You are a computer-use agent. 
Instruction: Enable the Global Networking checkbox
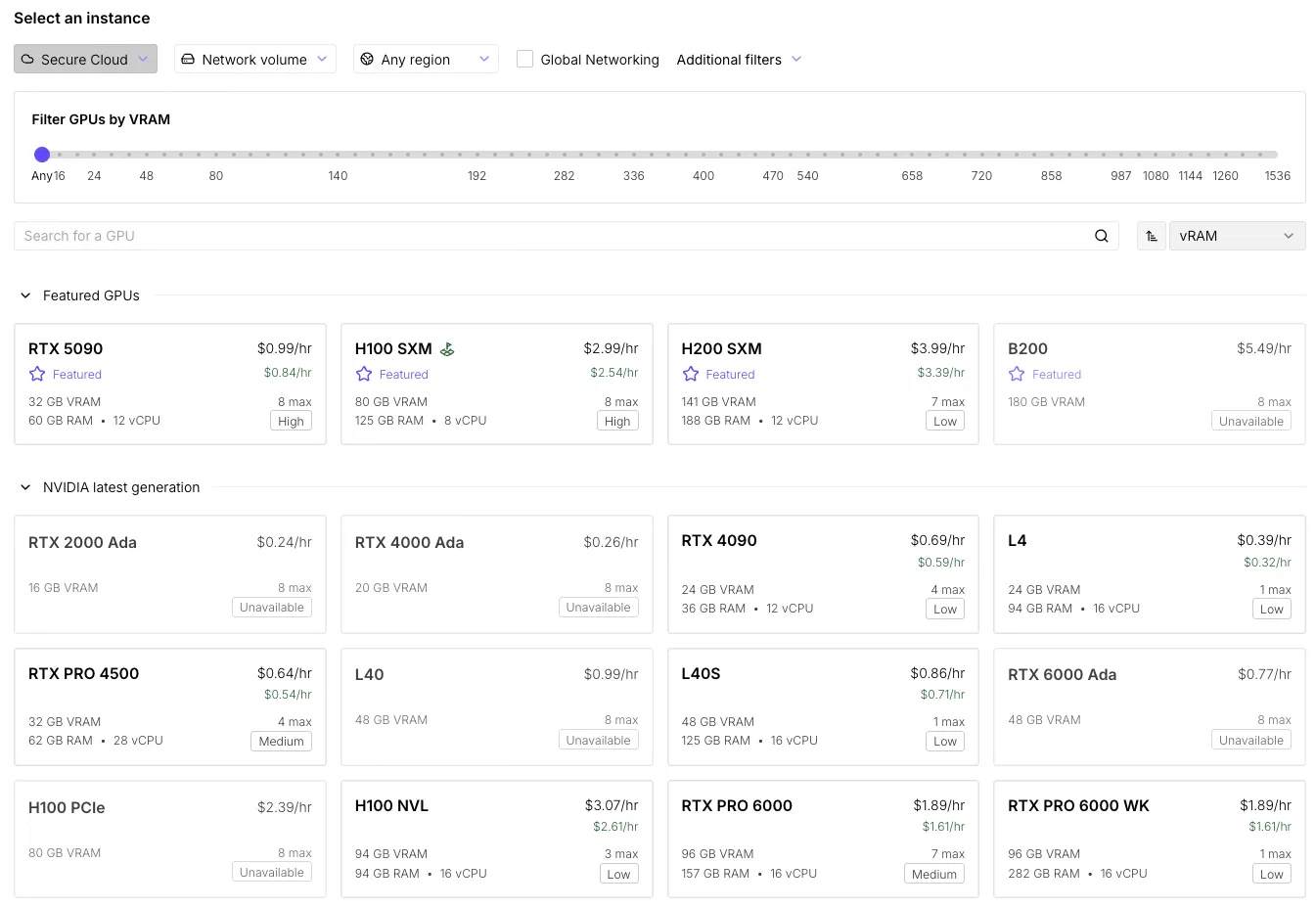click(x=524, y=59)
